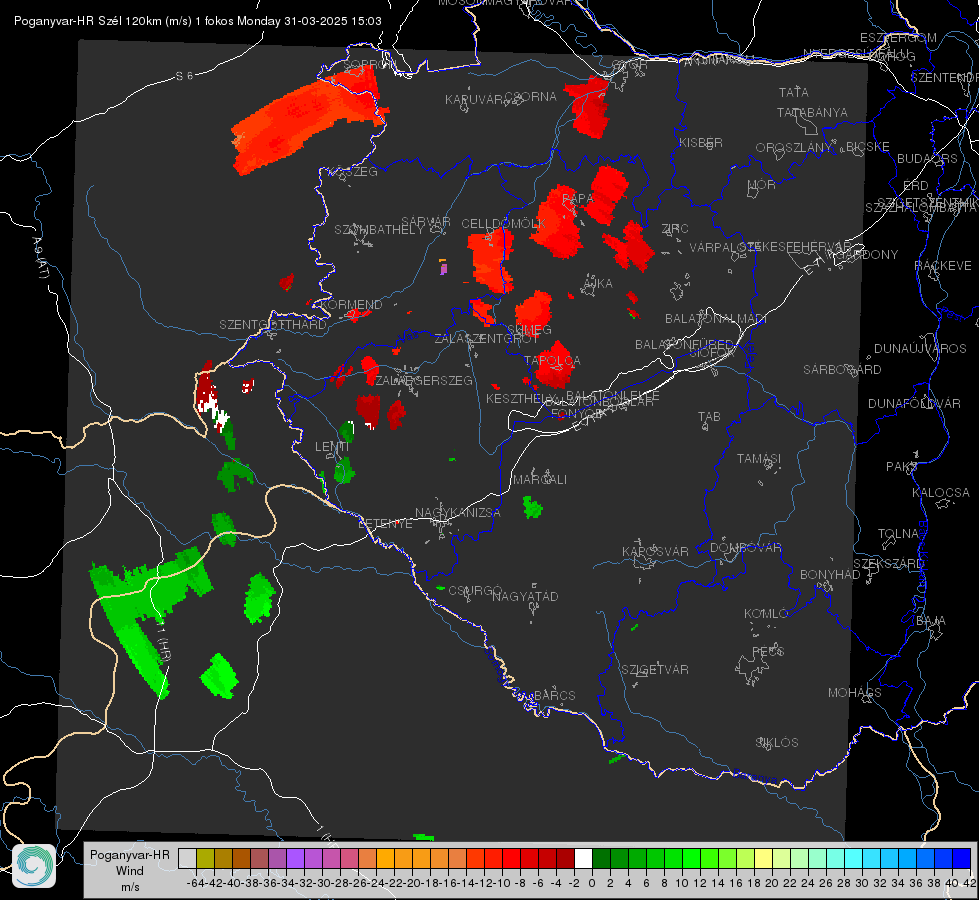Click the 'MOHACS' city label

pyautogui.click(x=855, y=693)
